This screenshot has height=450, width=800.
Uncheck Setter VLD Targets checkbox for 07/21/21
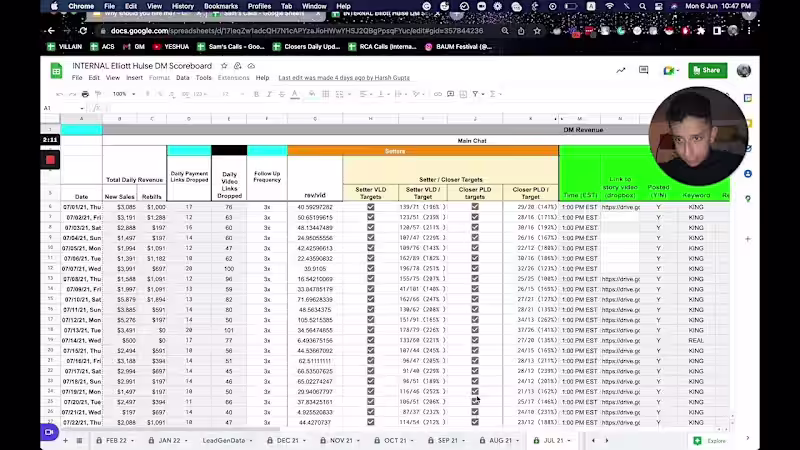point(370,412)
